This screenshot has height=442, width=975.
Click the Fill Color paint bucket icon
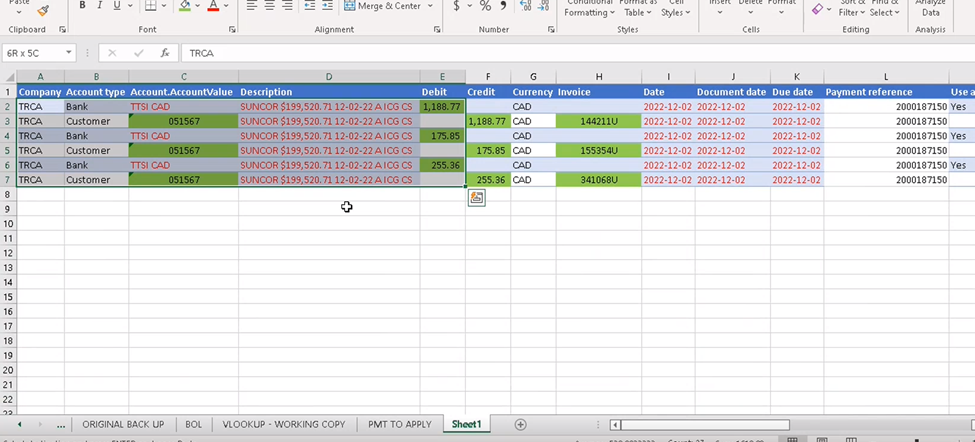point(185,6)
